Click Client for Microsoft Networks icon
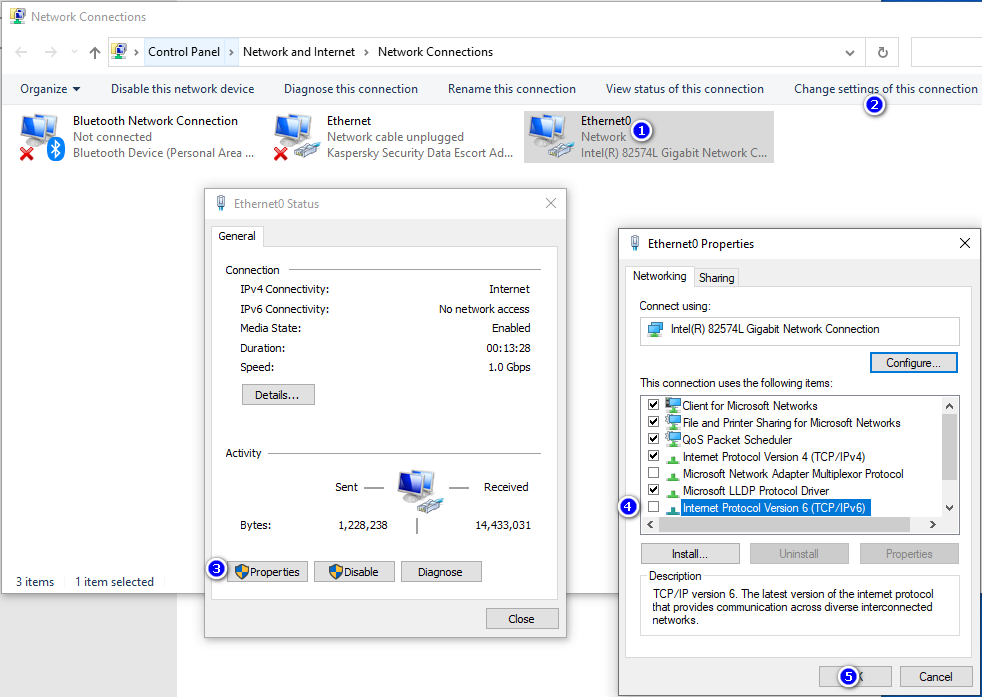982x697 pixels. click(x=673, y=405)
